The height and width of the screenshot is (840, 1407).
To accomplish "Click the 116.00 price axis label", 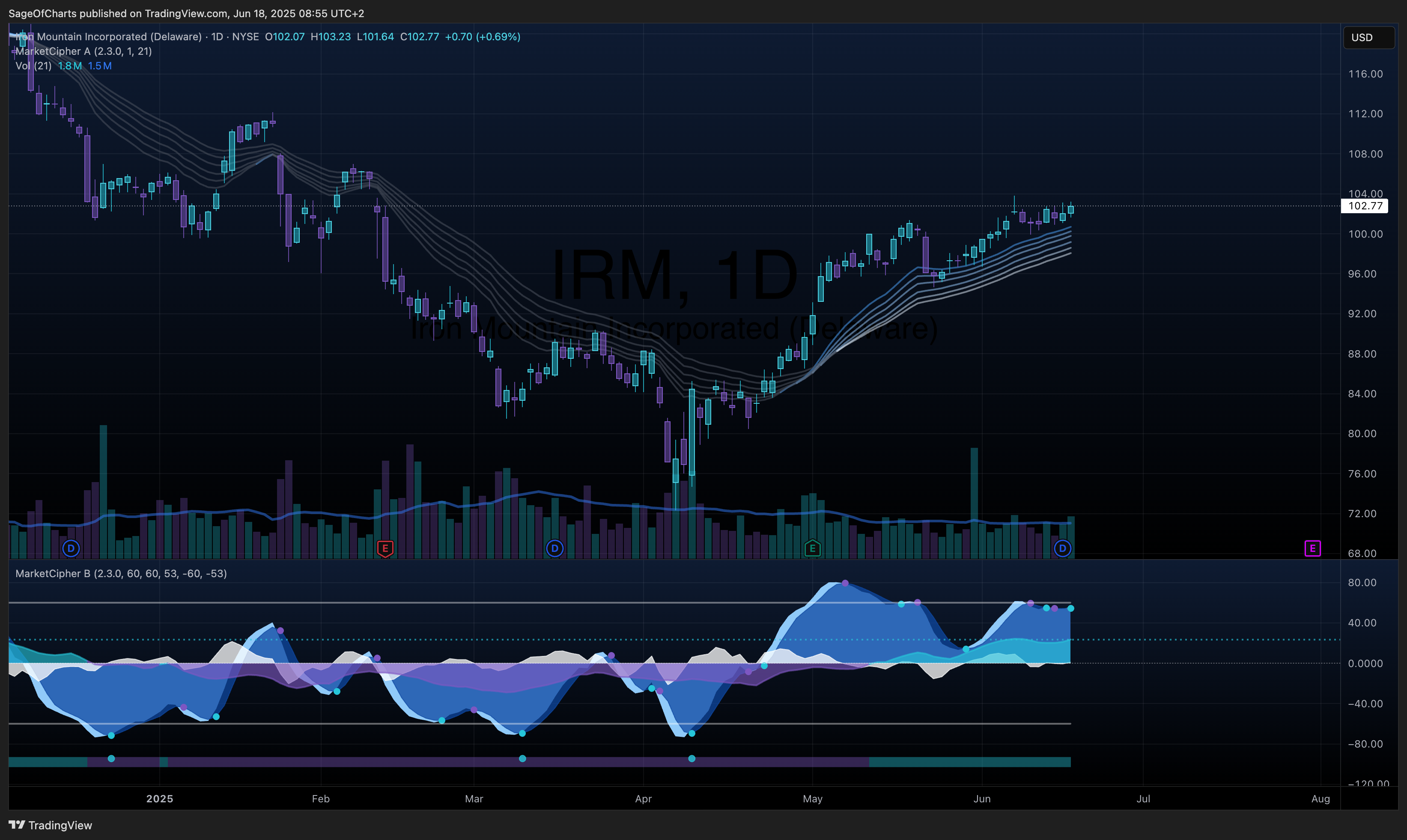I will (1365, 74).
